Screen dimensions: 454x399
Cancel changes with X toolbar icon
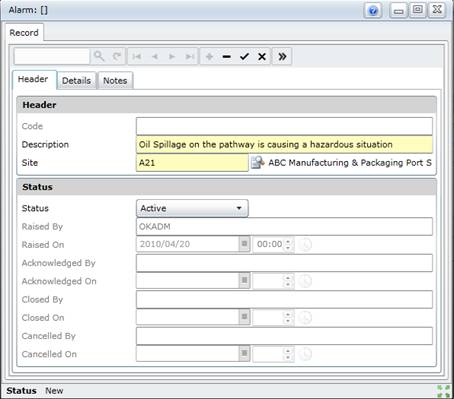coord(262,56)
